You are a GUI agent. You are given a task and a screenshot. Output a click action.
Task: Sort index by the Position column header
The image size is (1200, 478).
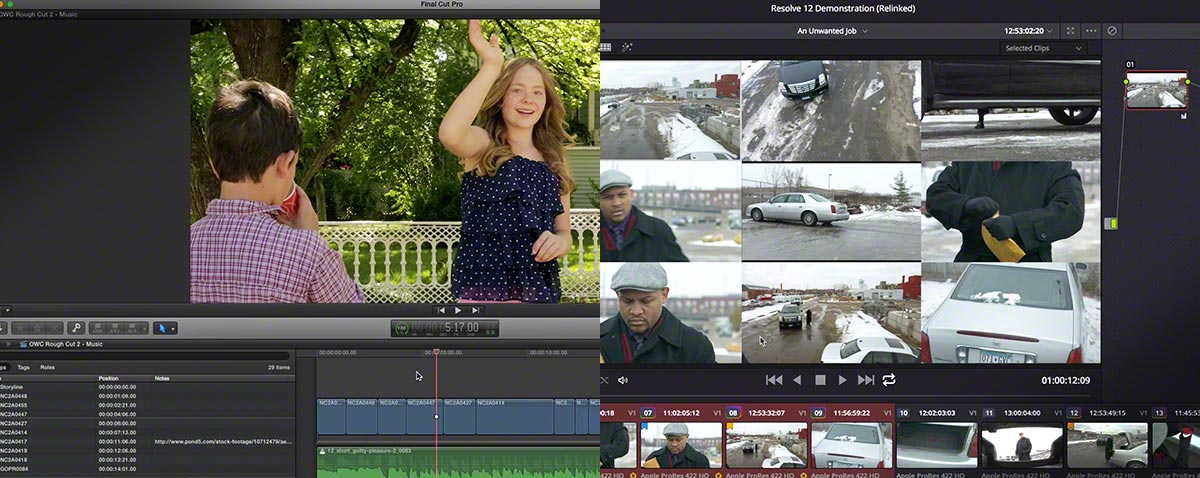pyautogui.click(x=108, y=378)
